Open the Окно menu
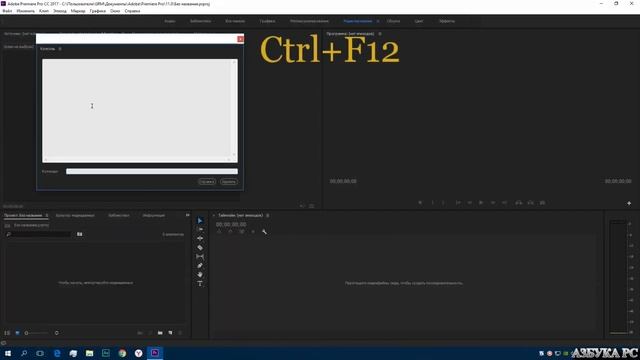Viewport: 640px width, 360px height. 115,11
